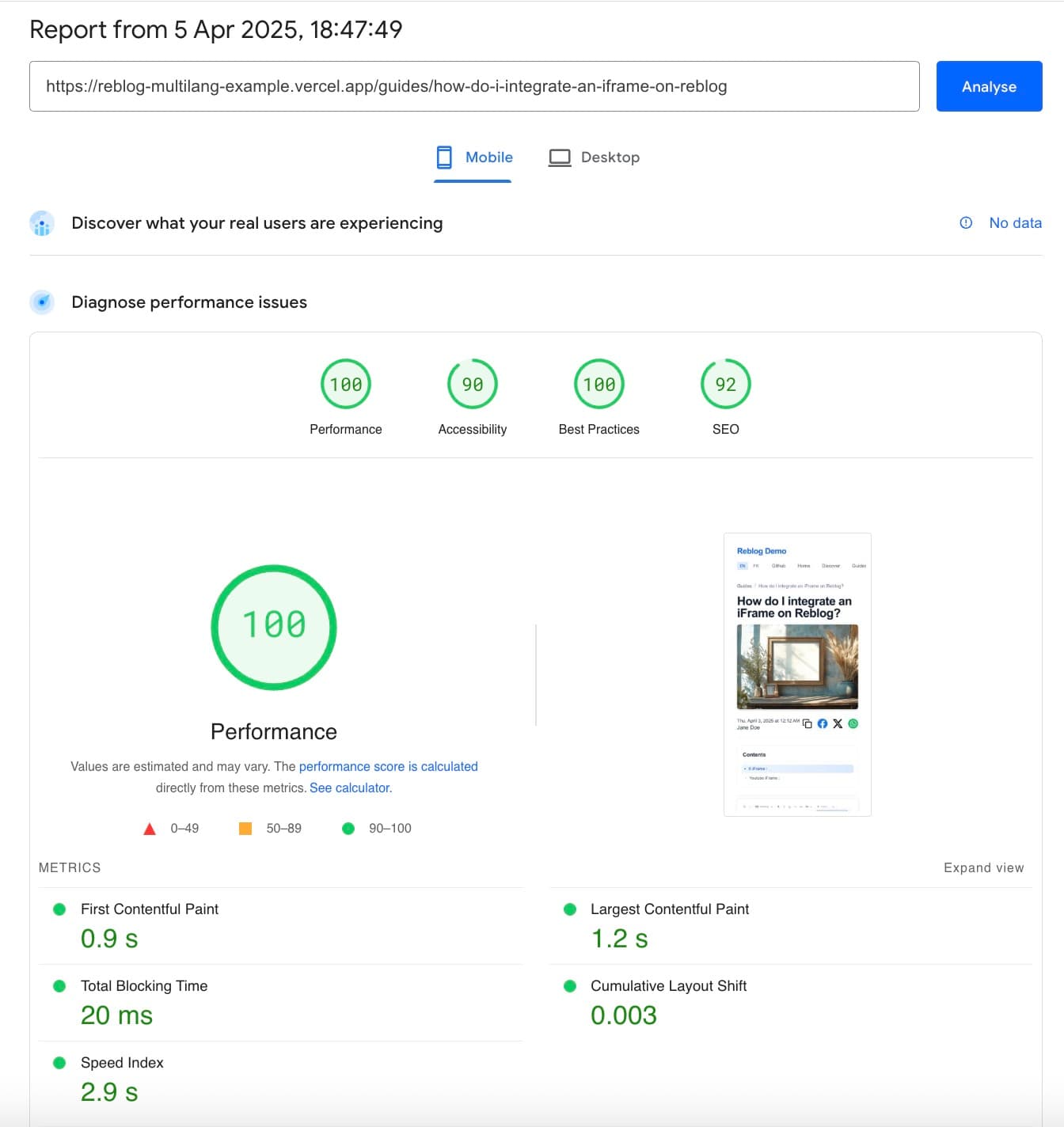Expand the metrics view
Image resolution: width=1064 pixels, height=1127 pixels.
[x=983, y=867]
